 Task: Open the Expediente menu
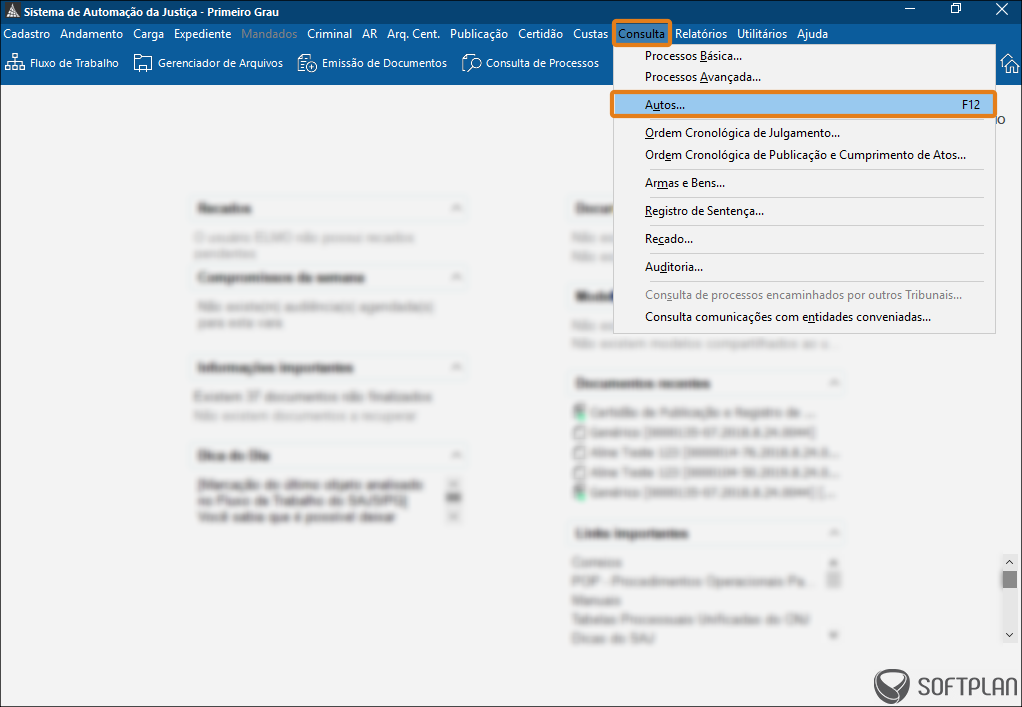pyautogui.click(x=202, y=34)
